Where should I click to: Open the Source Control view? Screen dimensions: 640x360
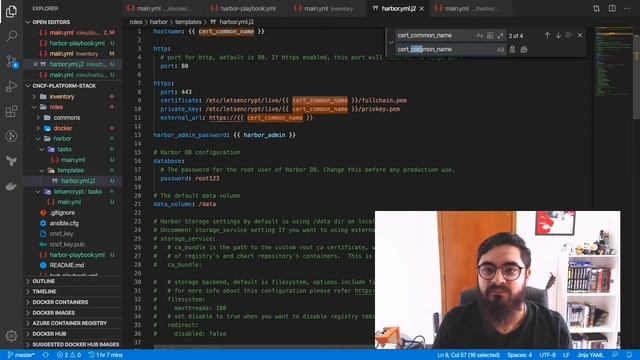tap(11, 62)
